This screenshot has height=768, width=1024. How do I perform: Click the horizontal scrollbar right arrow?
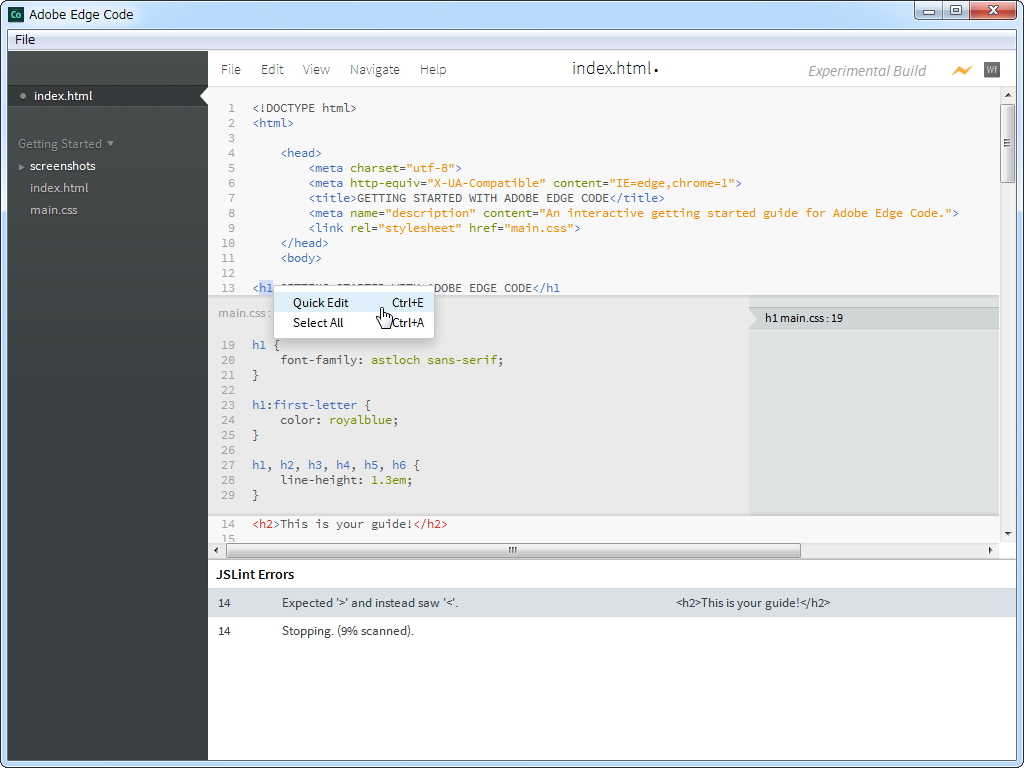(991, 550)
